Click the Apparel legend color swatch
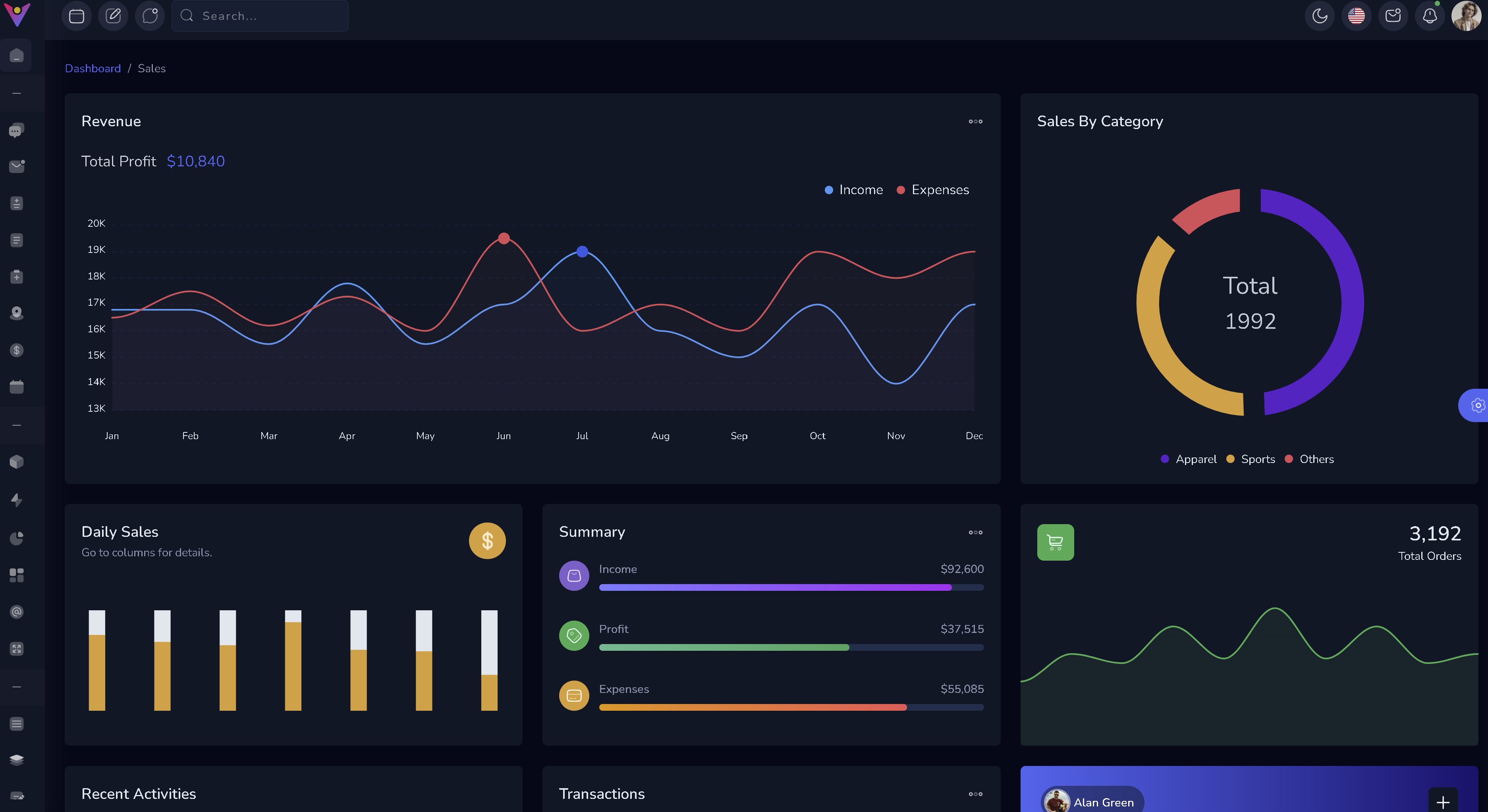This screenshot has width=1488, height=812. tap(1164, 459)
